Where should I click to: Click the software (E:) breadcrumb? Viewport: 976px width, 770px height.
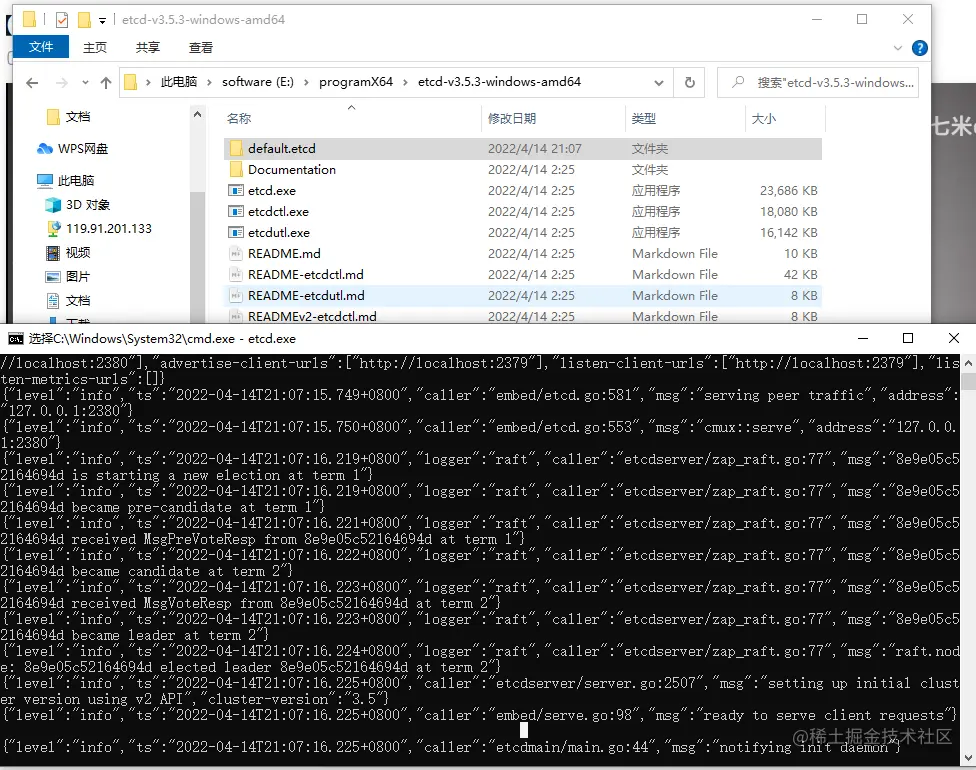[258, 82]
